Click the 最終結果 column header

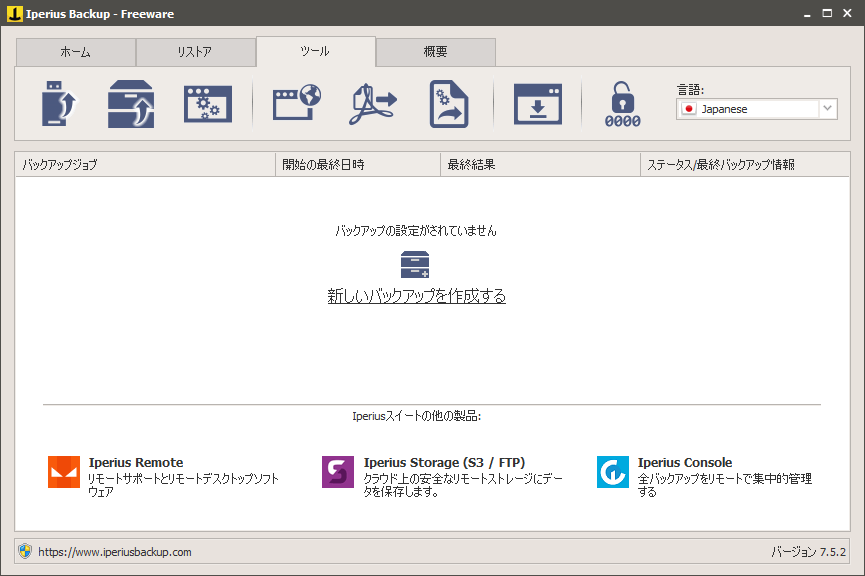(541, 164)
